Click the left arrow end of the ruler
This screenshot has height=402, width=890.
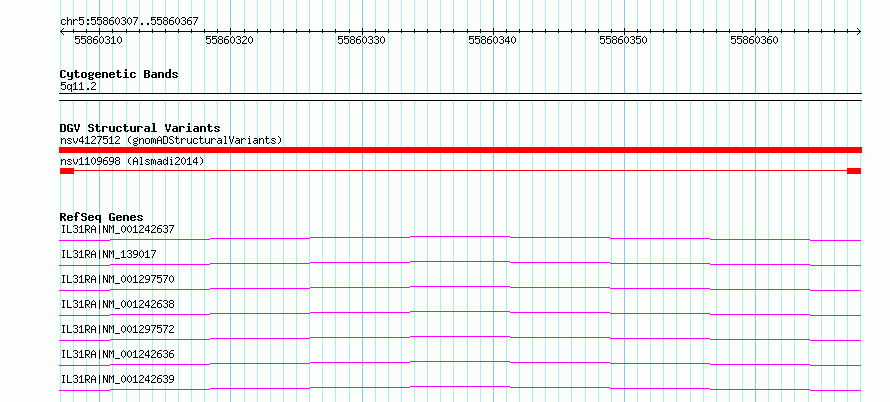pyautogui.click(x=62, y=31)
